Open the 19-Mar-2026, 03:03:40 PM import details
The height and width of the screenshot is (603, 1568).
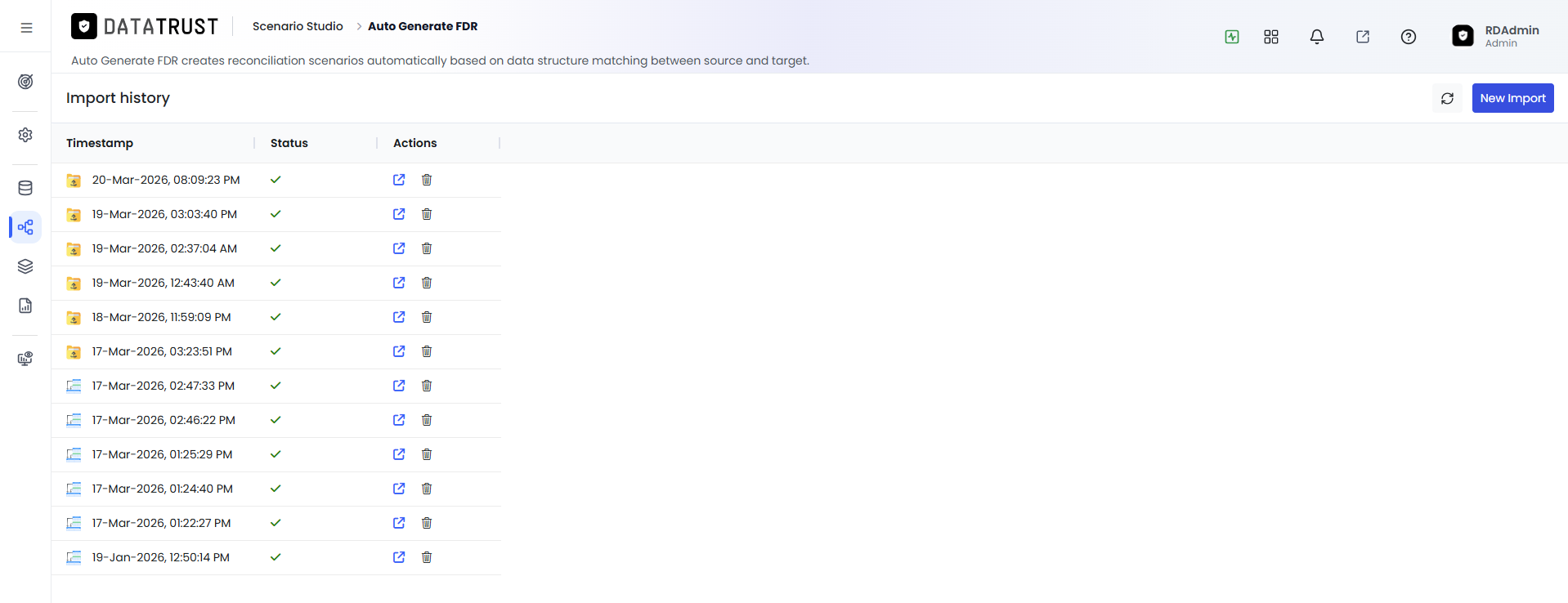tap(399, 214)
